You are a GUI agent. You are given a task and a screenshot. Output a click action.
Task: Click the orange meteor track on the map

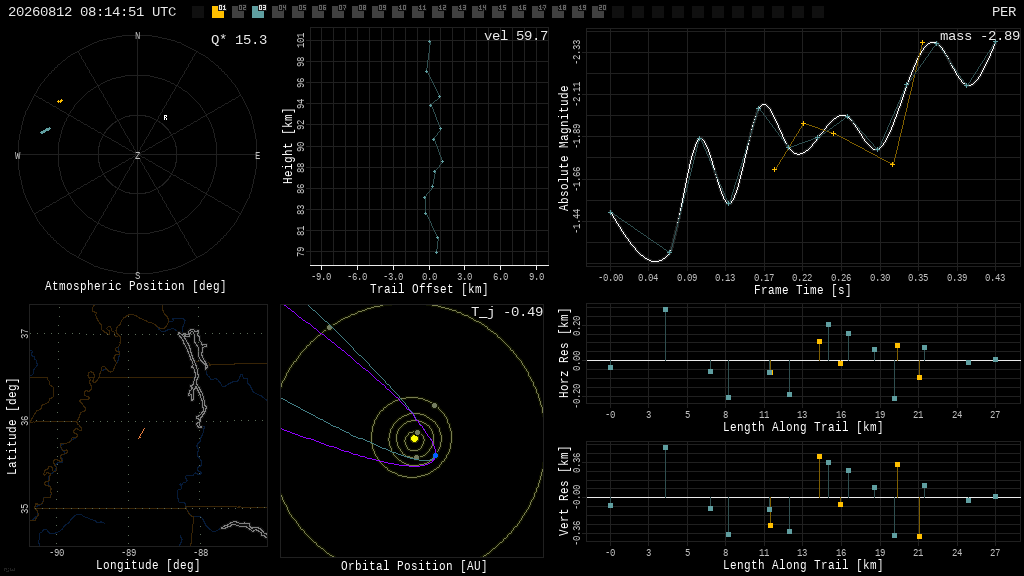(141, 434)
